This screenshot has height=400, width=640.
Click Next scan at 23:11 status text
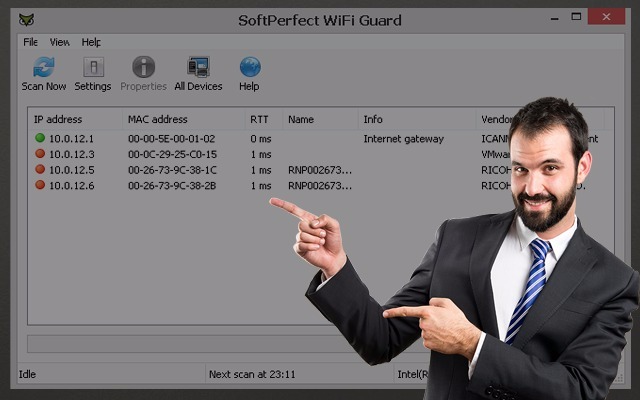pos(252,374)
